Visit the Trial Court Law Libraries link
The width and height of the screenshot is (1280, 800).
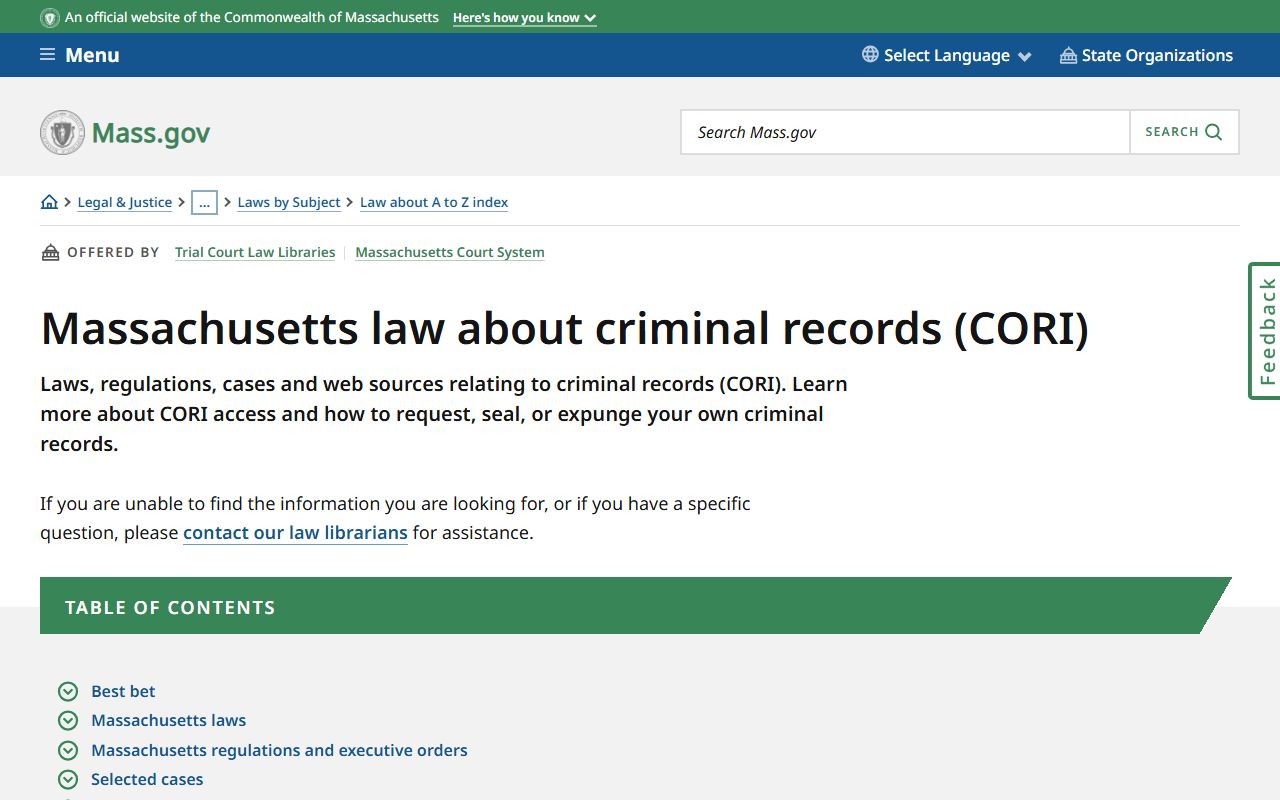(x=255, y=252)
